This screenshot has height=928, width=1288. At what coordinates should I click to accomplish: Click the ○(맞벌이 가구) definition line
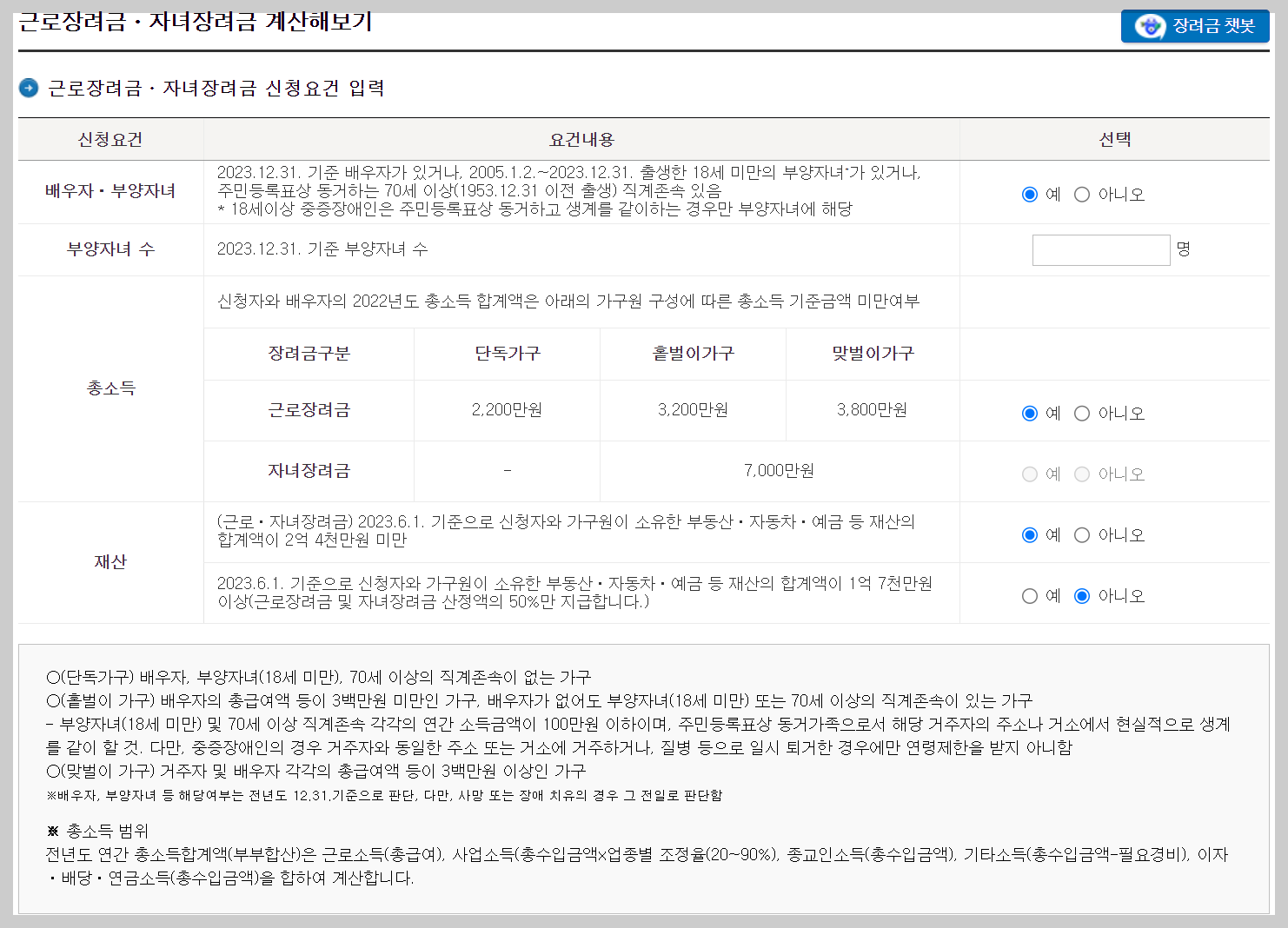316,771
